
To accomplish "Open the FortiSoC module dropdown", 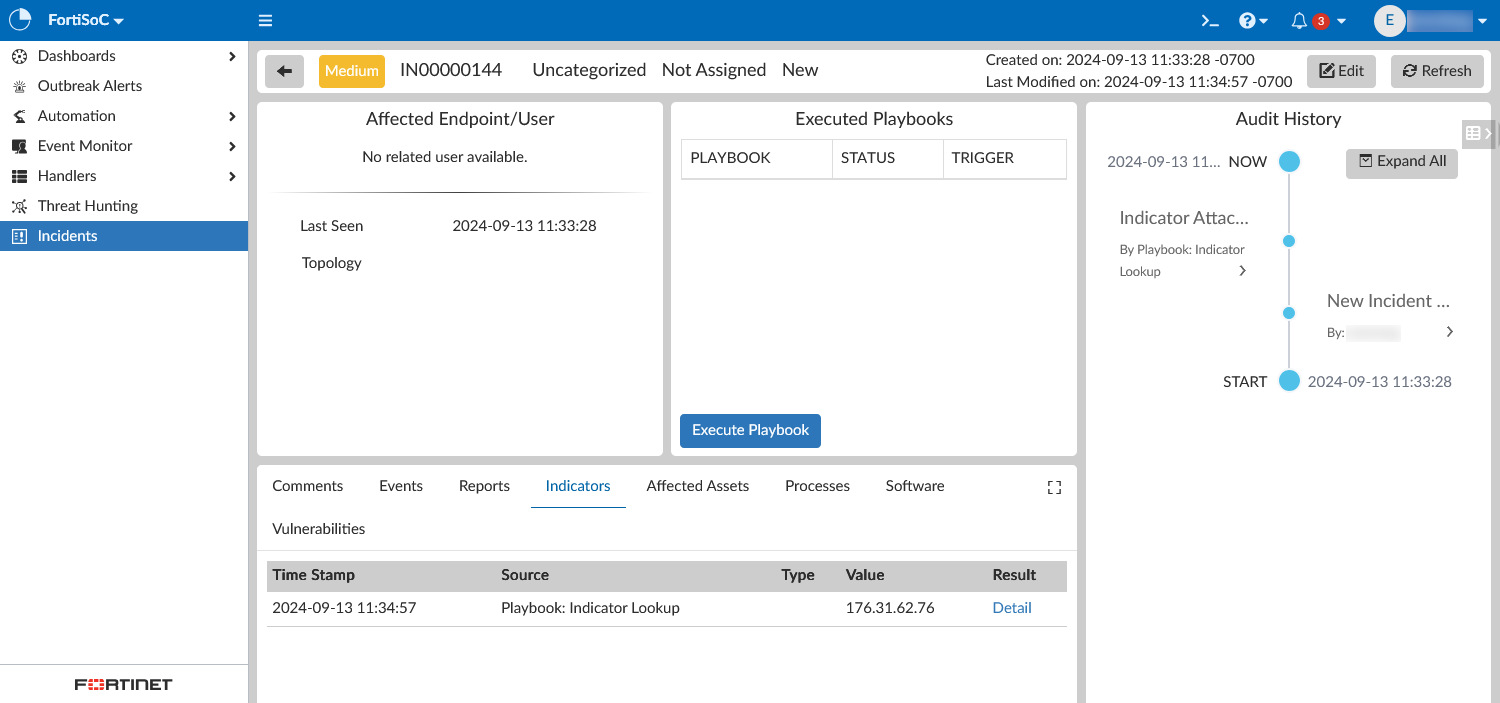I will [x=85, y=21].
